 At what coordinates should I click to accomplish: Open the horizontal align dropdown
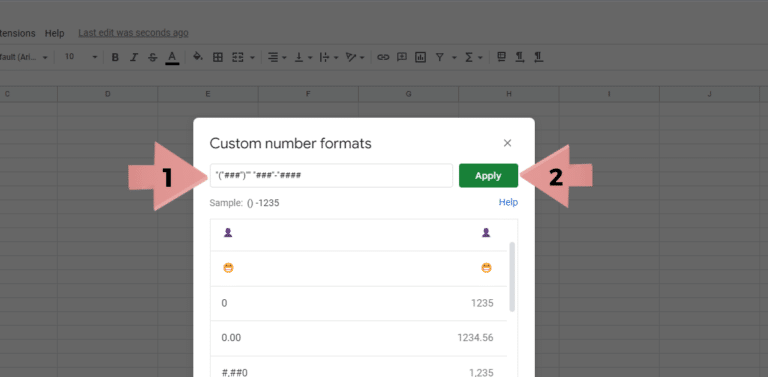pyautogui.click(x=277, y=57)
